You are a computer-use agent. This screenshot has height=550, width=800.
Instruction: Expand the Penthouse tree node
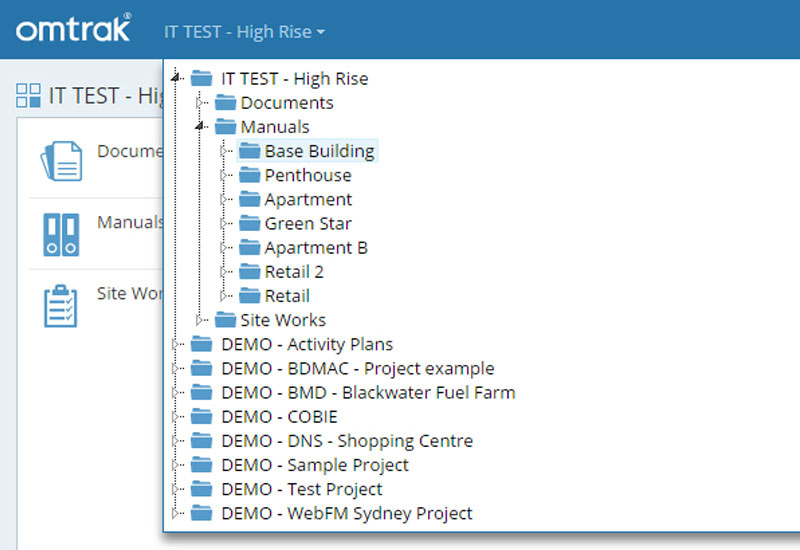pos(223,176)
